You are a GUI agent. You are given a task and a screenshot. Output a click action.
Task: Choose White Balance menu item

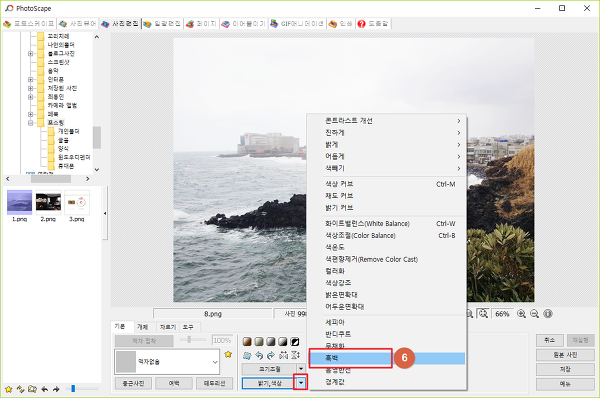click(x=387, y=223)
